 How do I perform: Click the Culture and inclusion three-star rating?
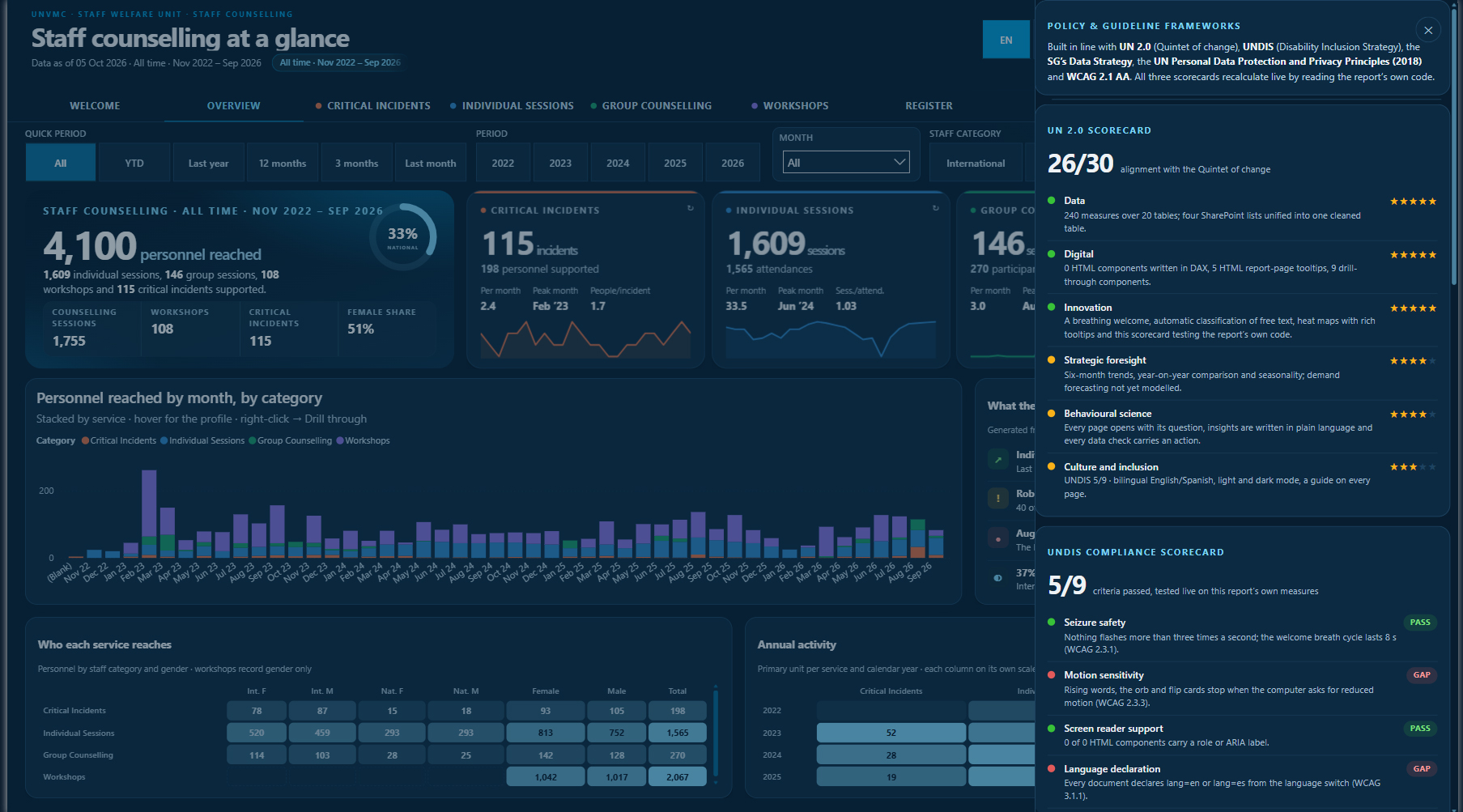1413,467
